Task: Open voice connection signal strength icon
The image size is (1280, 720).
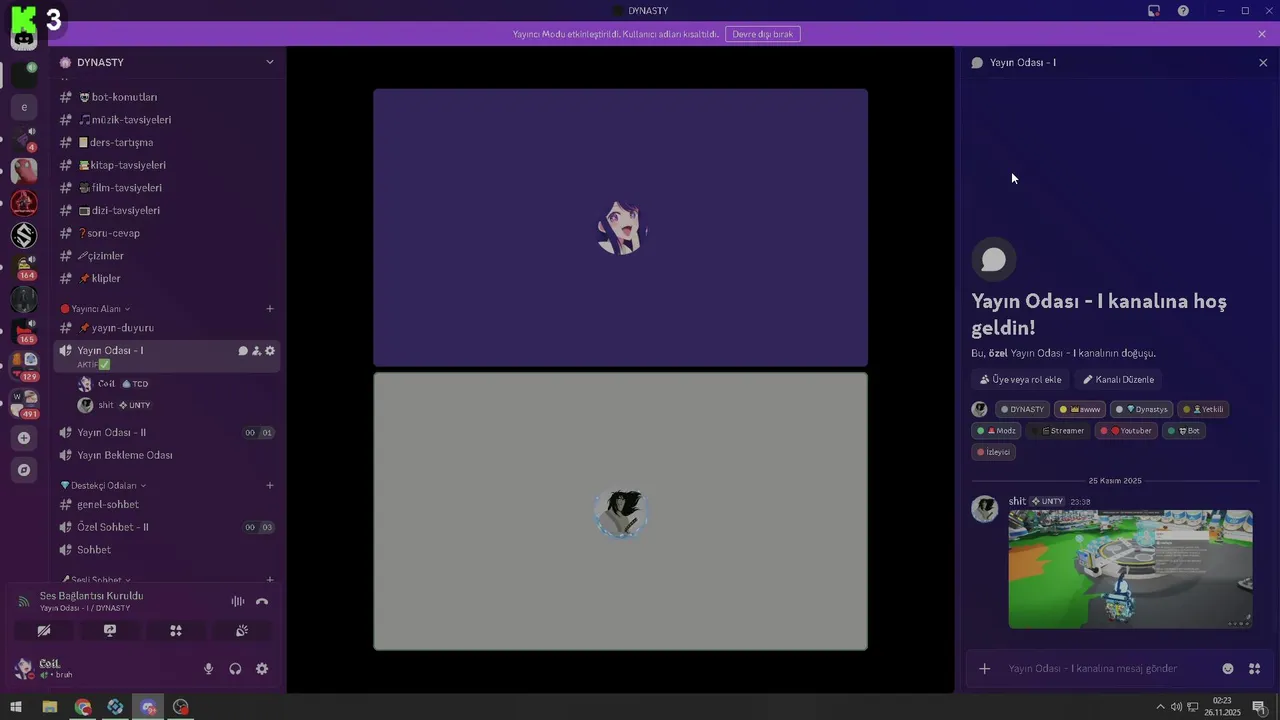Action: 24,601
